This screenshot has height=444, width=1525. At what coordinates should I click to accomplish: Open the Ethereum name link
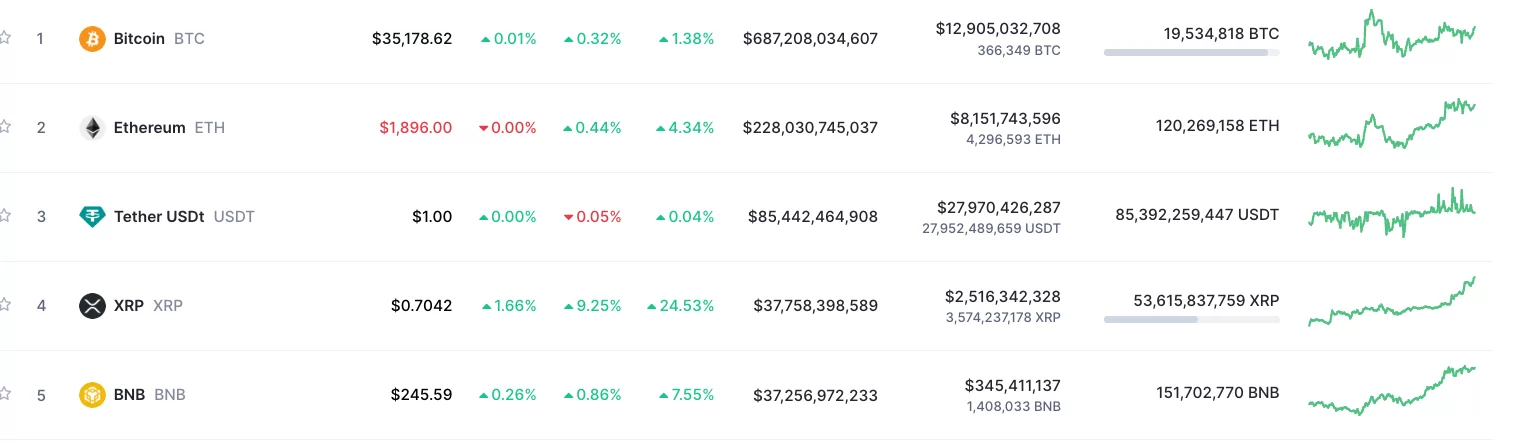pos(149,128)
